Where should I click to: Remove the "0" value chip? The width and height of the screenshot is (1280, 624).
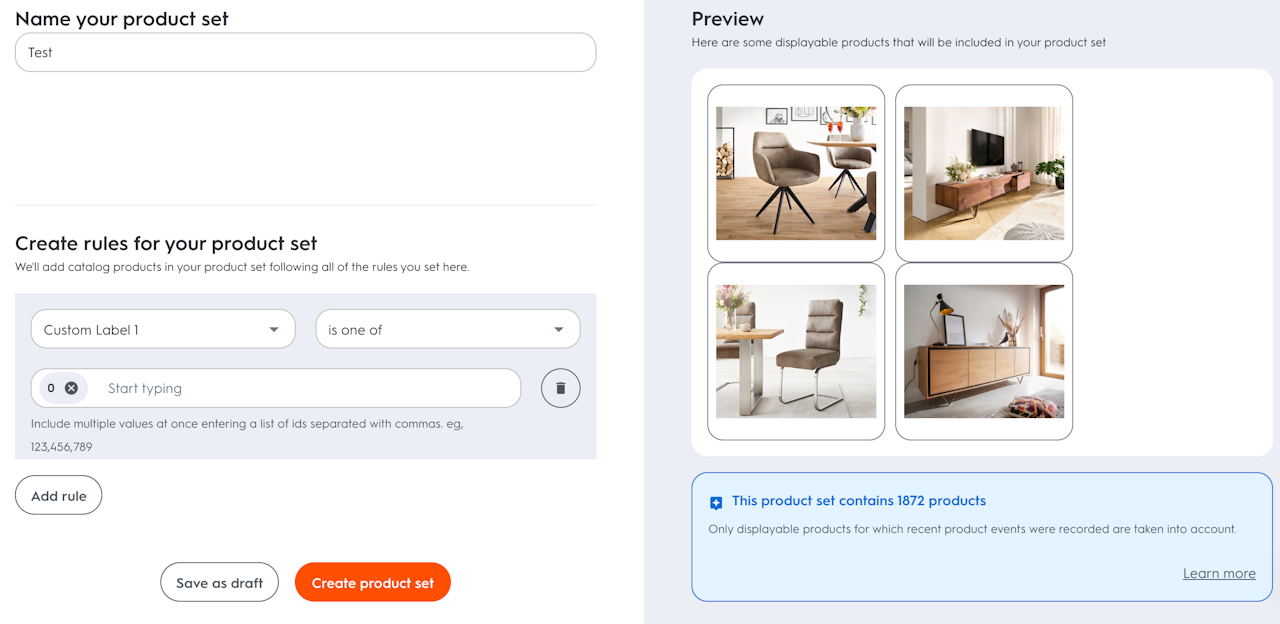pyautogui.click(x=71, y=388)
